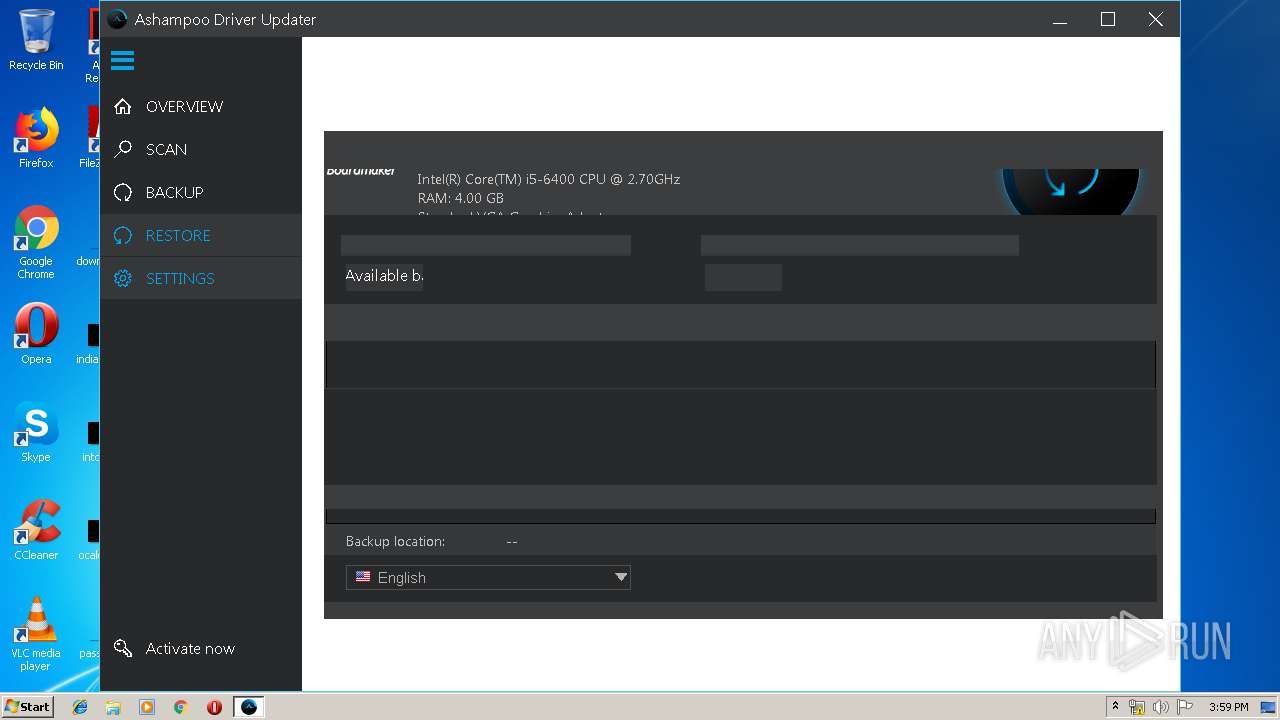
Task: Open Windows Explorer from the taskbar
Action: (x=113, y=707)
